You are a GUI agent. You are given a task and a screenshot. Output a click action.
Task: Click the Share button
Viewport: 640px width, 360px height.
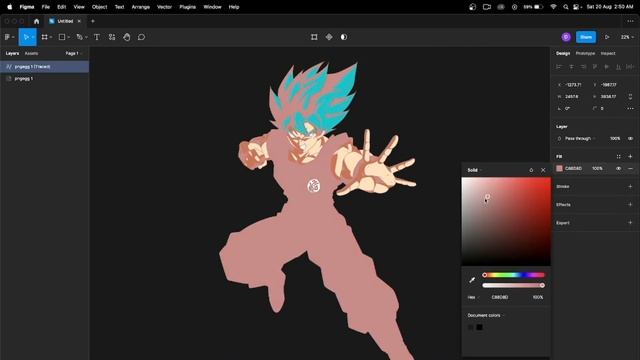tap(586, 37)
